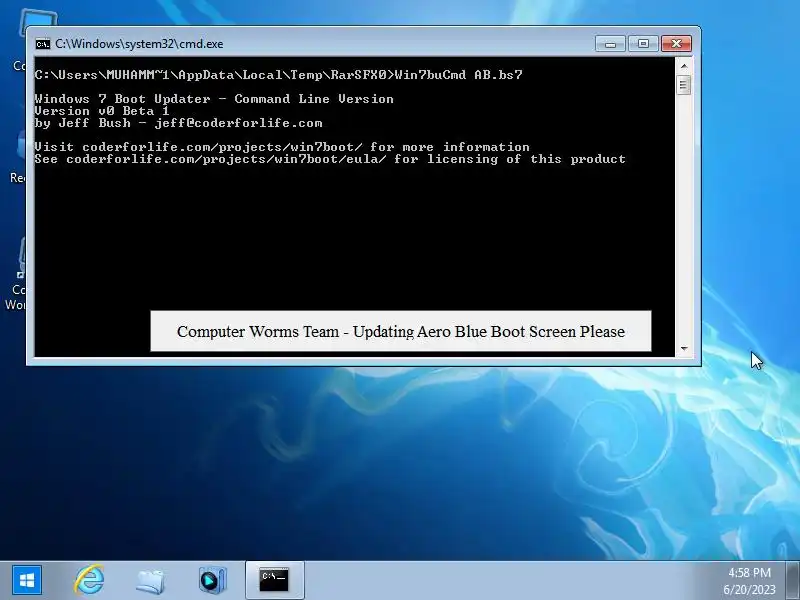
Task: Open the Start menu button
Action: pos(27,580)
